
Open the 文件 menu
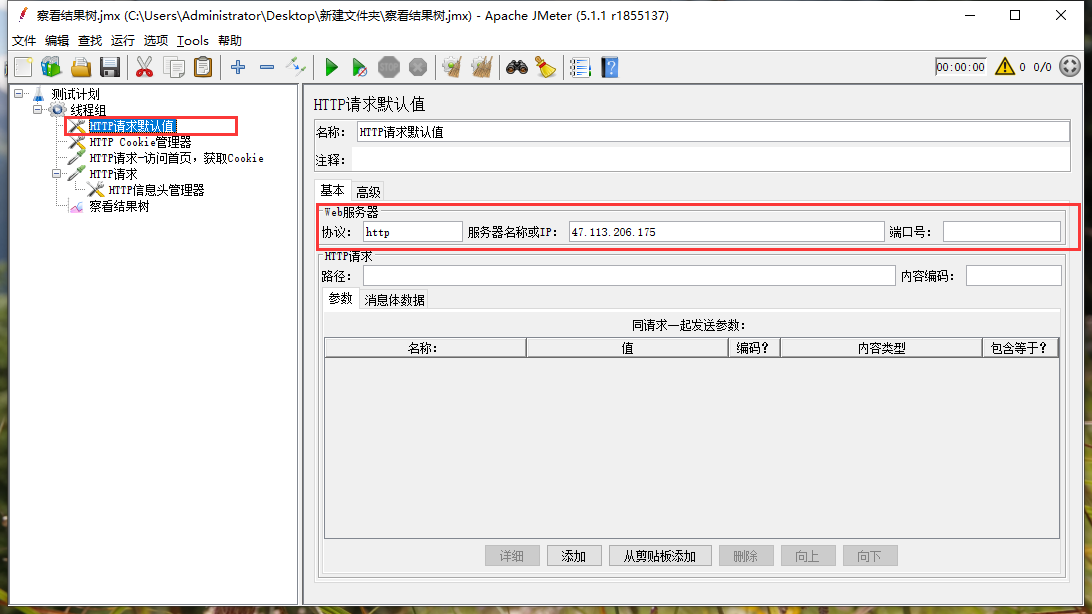coord(24,41)
